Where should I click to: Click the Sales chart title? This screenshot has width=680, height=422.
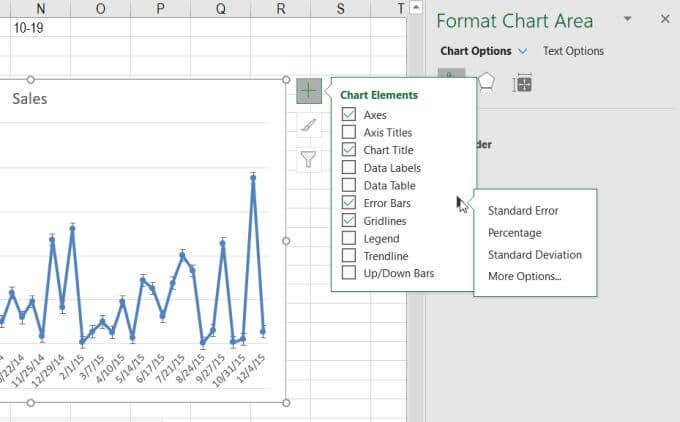[30, 99]
